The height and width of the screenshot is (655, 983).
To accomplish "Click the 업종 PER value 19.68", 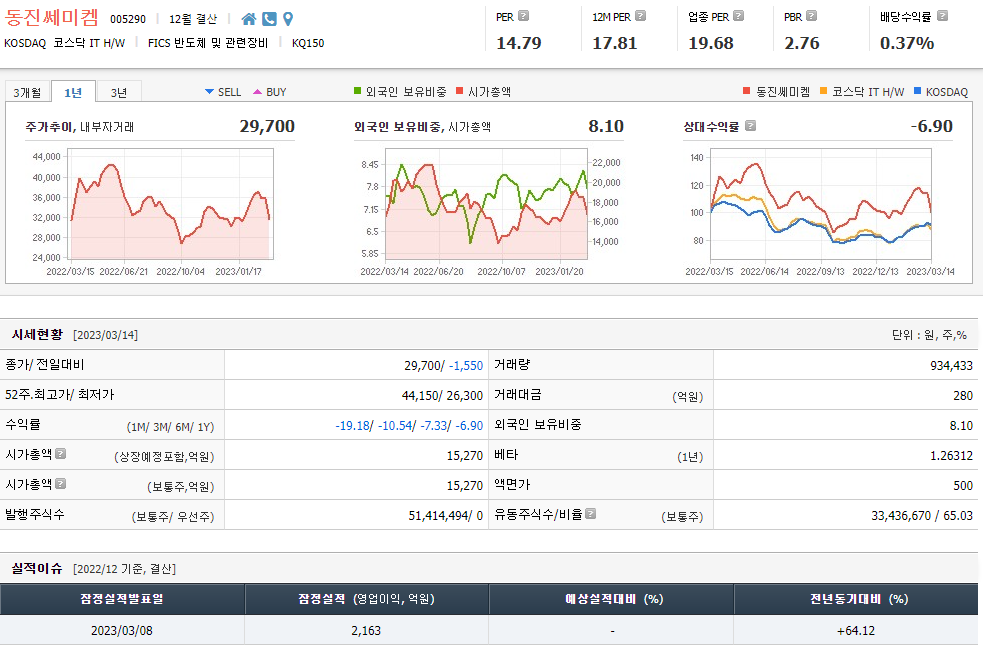I will [711, 43].
